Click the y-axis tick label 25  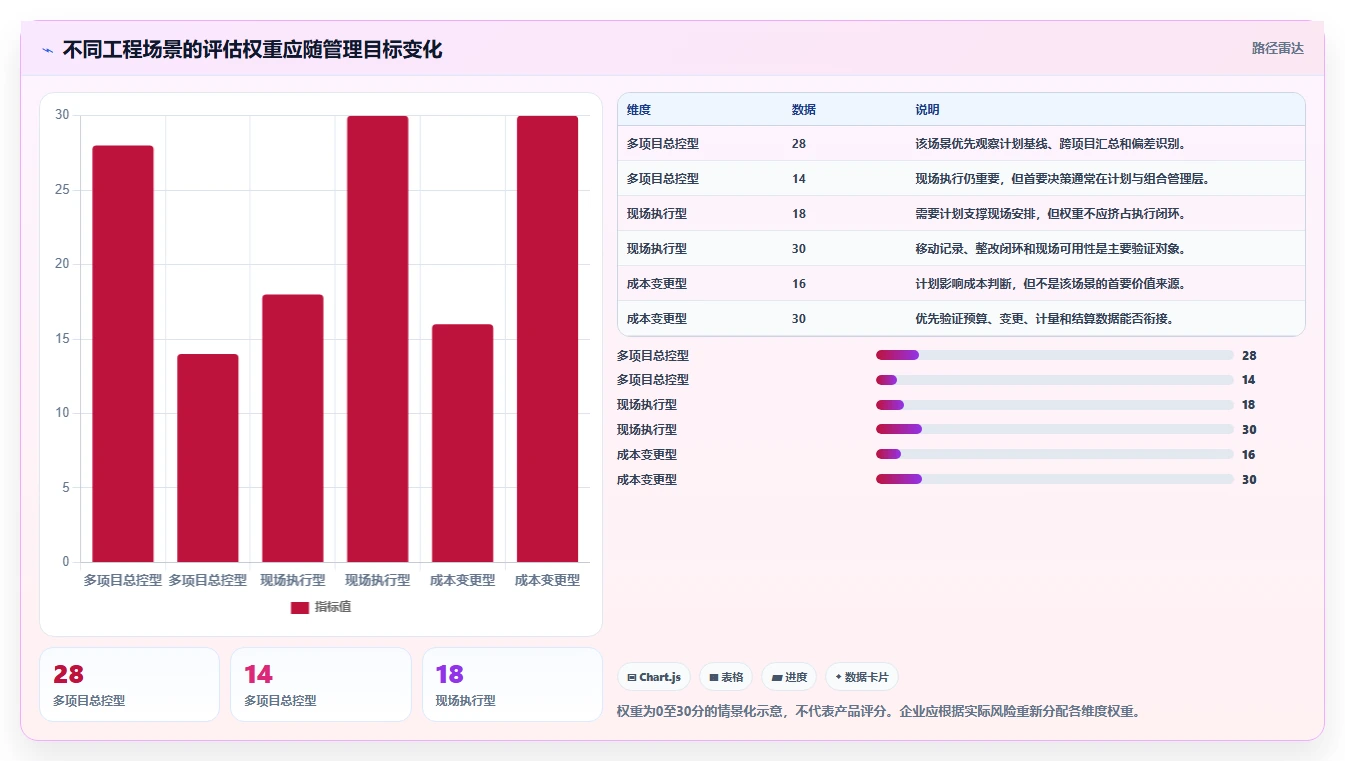point(62,190)
